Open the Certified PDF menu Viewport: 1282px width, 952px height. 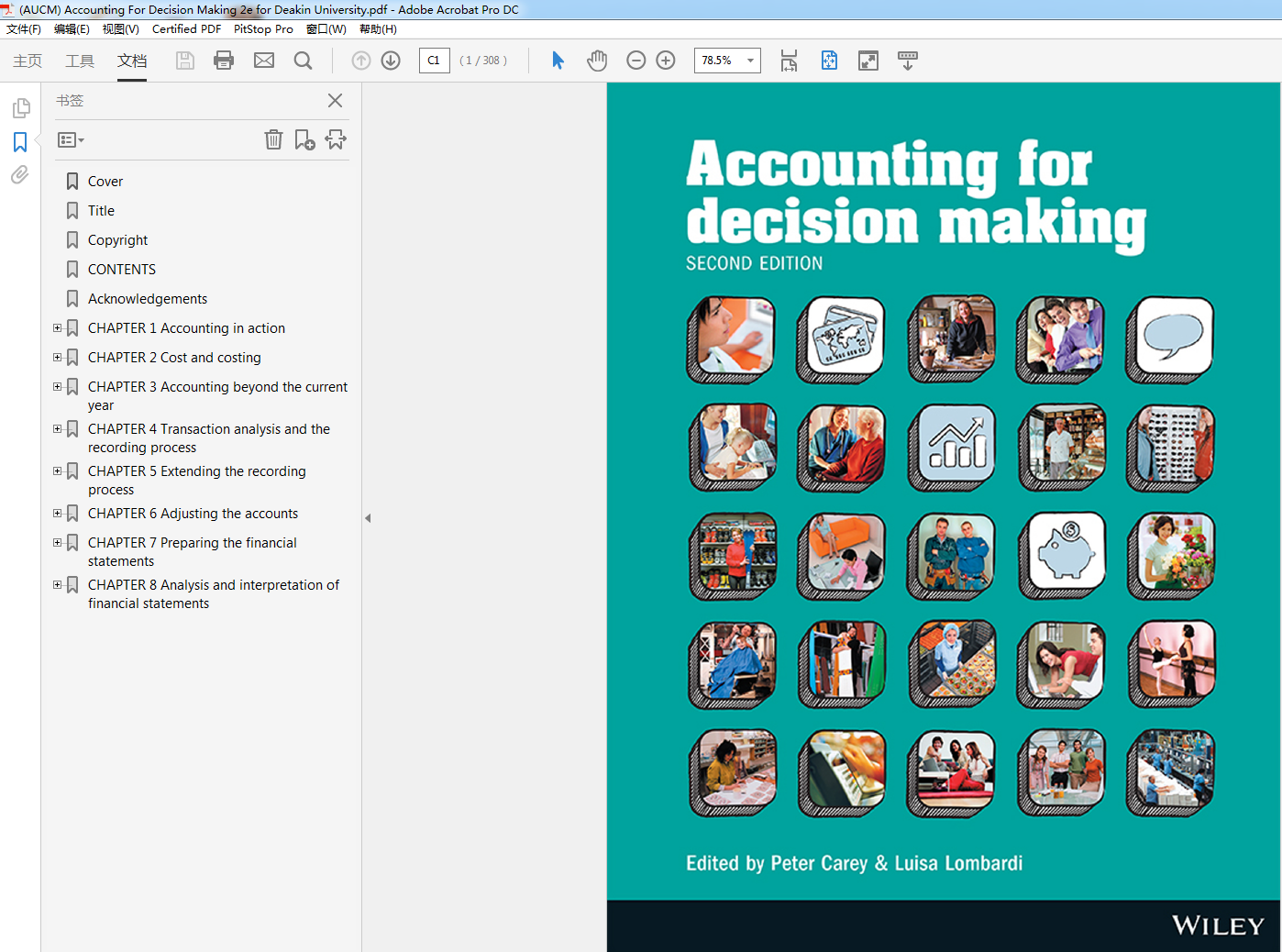coord(186,29)
